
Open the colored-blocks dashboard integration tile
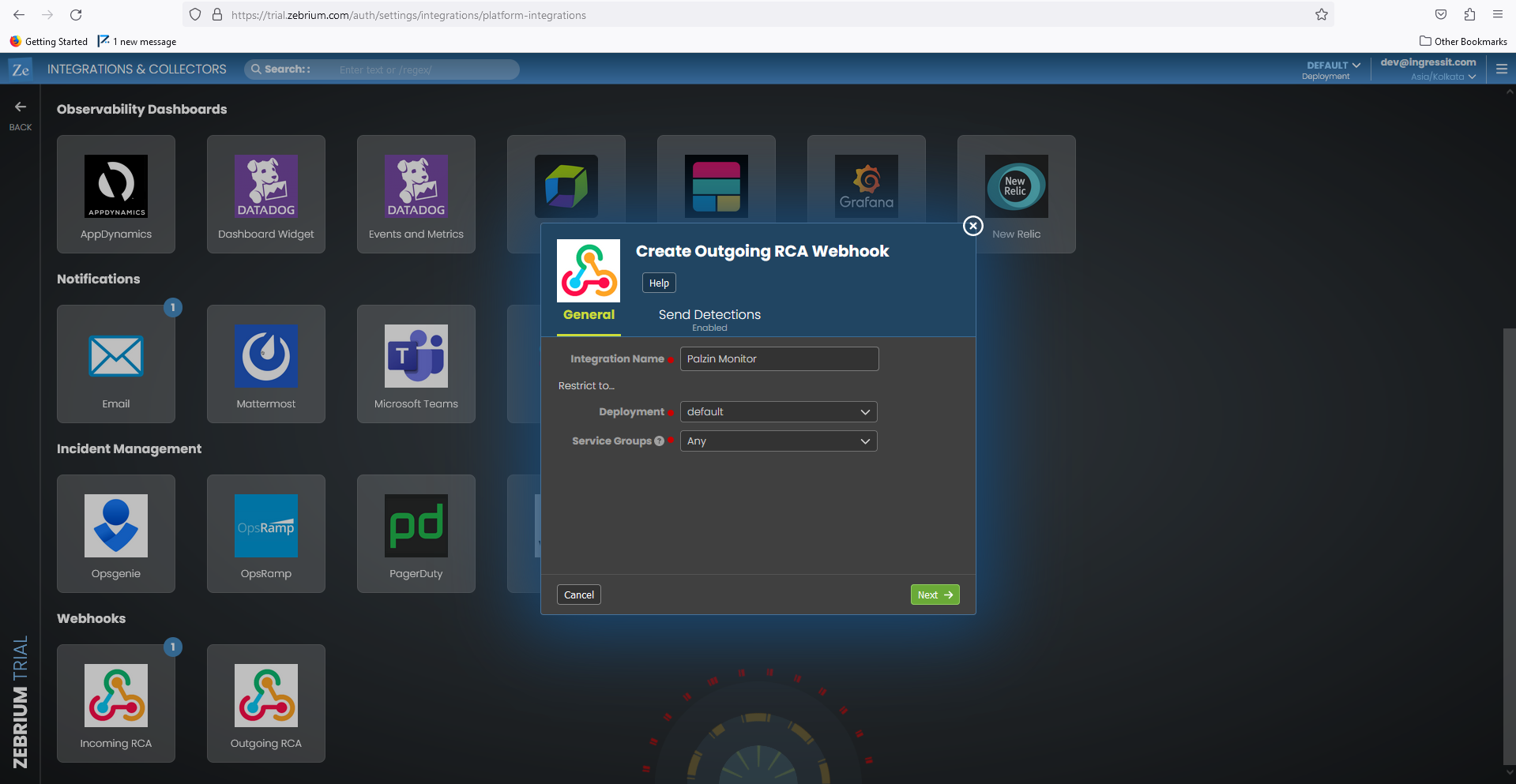click(717, 180)
